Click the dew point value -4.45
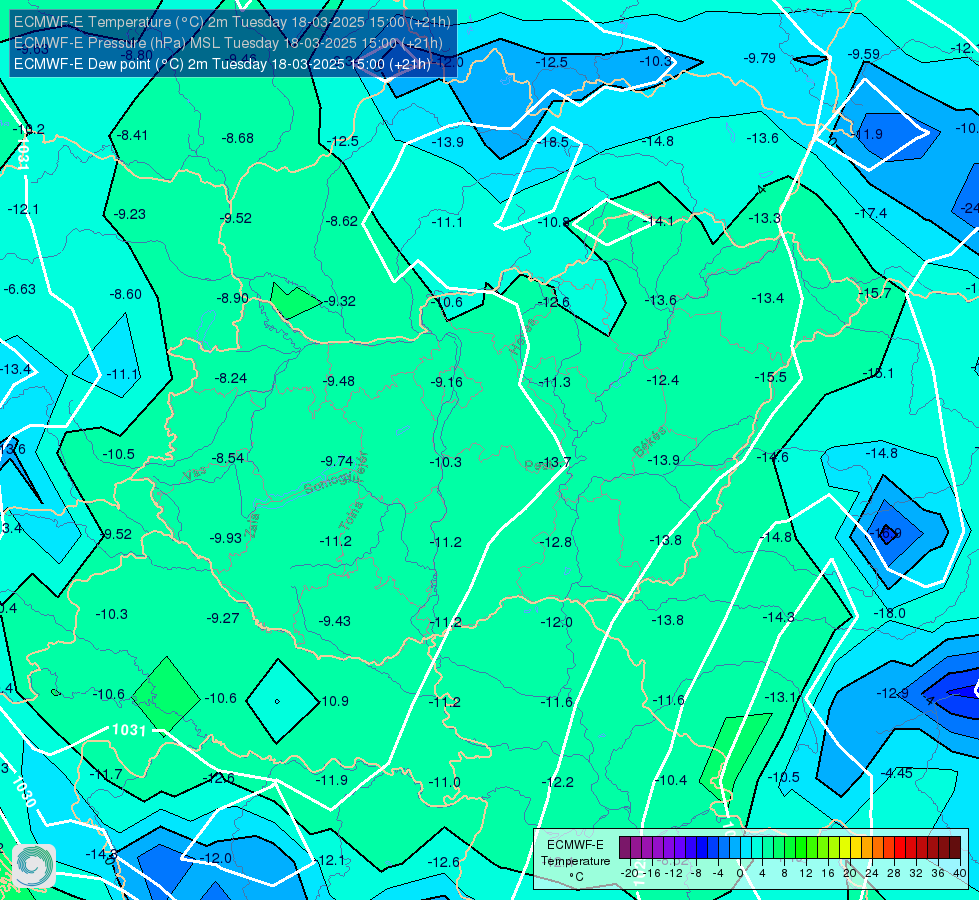 pyautogui.click(x=897, y=773)
